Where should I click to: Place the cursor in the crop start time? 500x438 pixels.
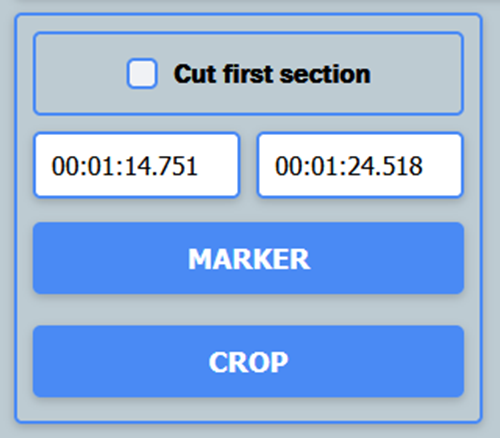[x=137, y=165]
